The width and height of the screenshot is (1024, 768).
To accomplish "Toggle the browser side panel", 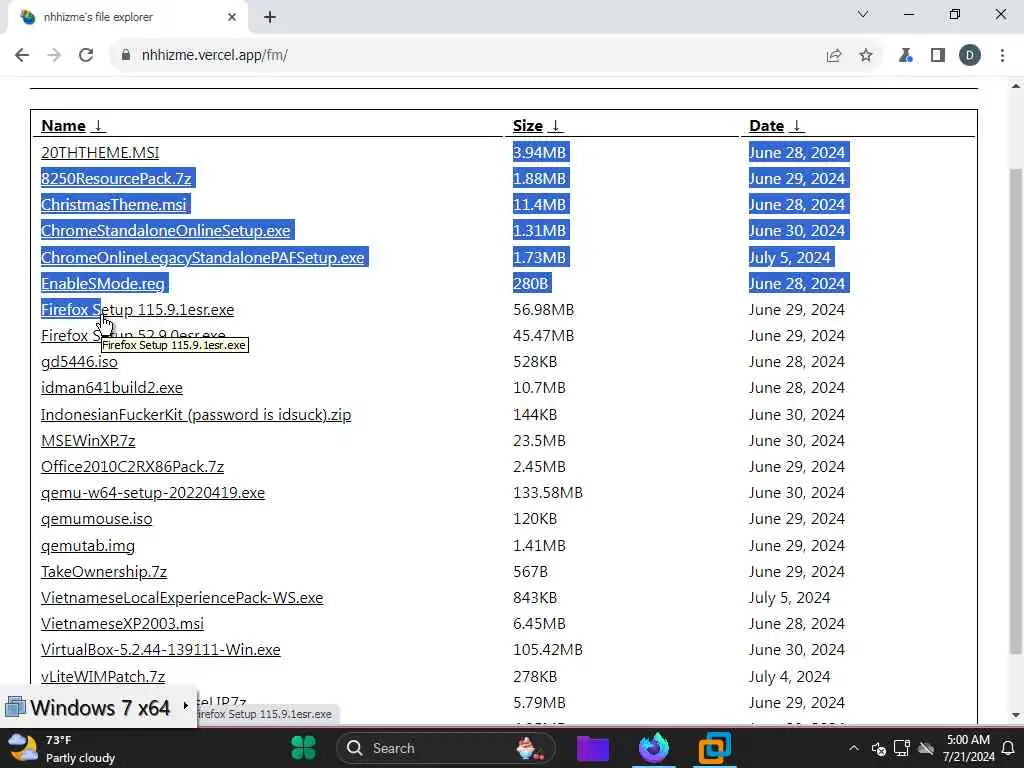I will [938, 56].
